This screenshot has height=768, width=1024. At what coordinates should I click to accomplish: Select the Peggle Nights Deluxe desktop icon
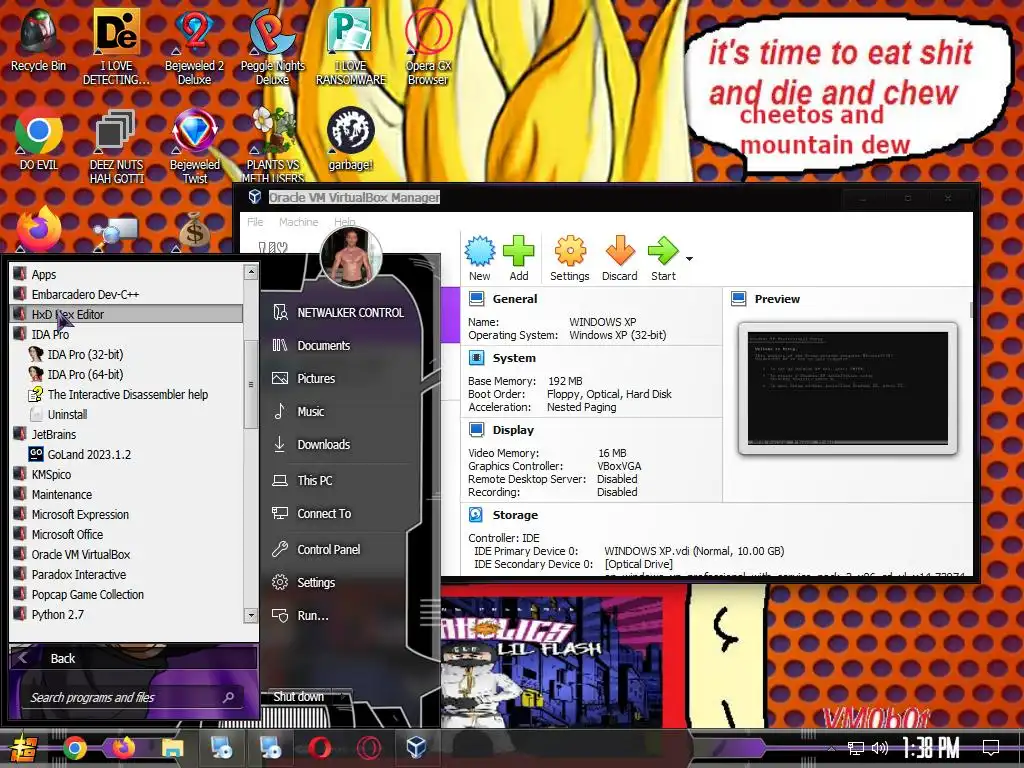coord(272,46)
